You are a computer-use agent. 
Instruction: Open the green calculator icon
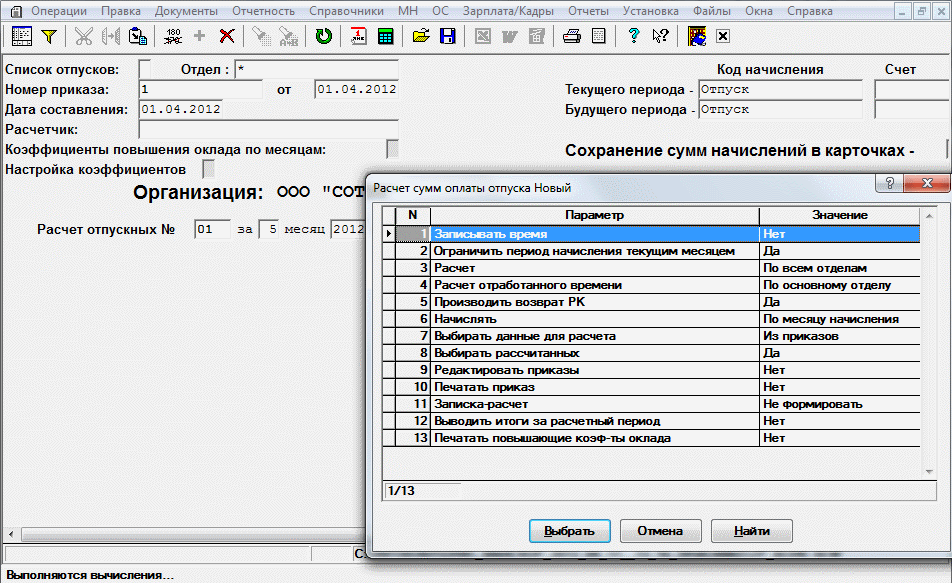click(x=386, y=36)
